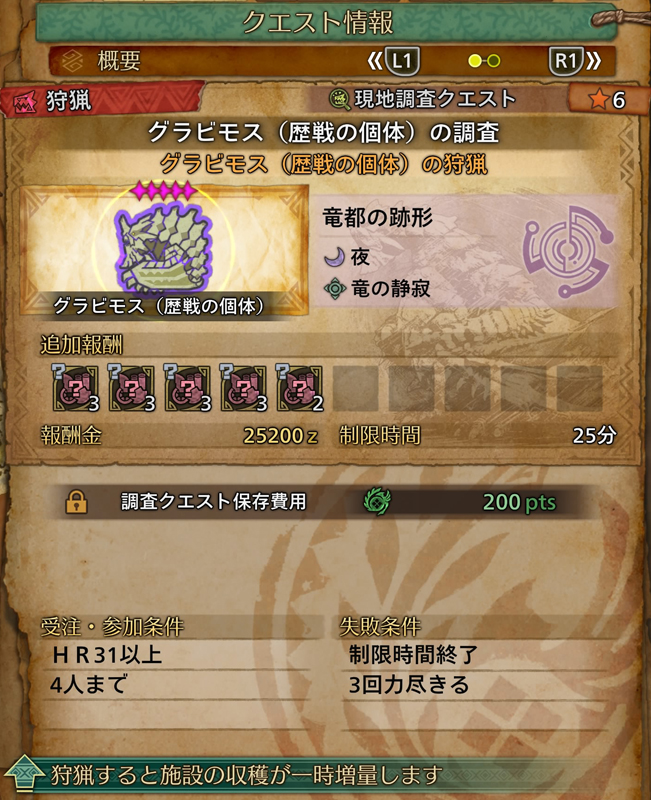This screenshot has height=800, width=651.
Task: Click the crescent moon night icon
Action: [334, 257]
